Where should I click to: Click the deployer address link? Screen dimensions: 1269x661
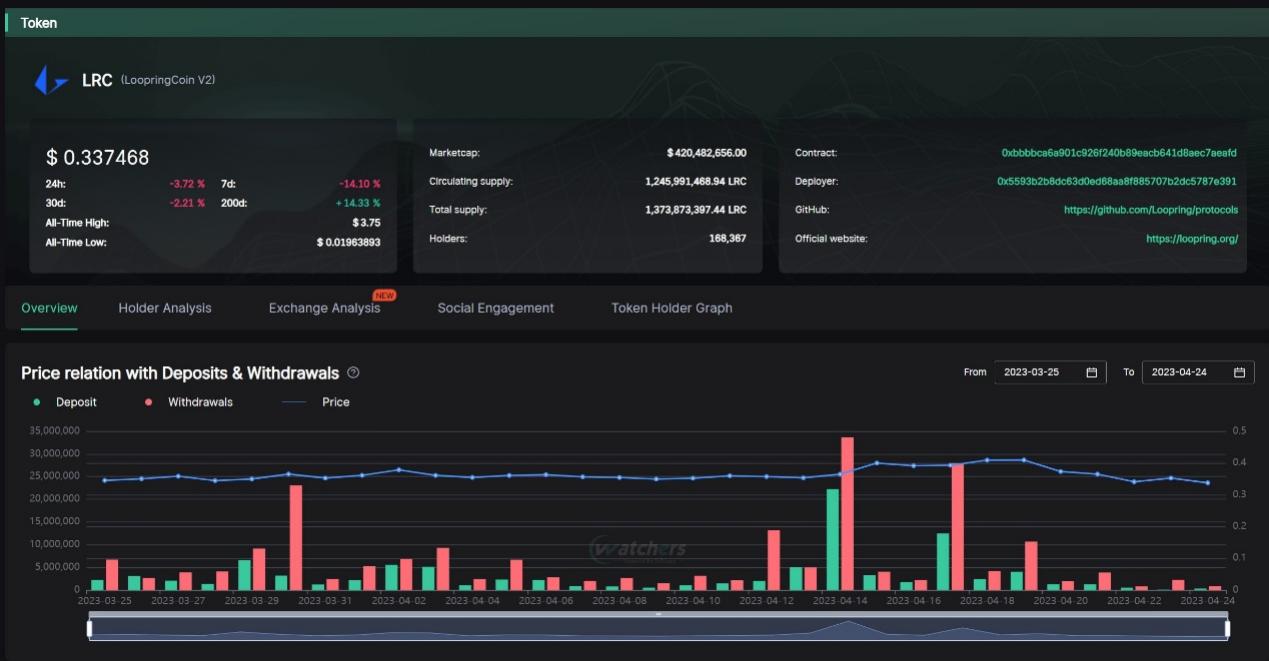[1116, 182]
